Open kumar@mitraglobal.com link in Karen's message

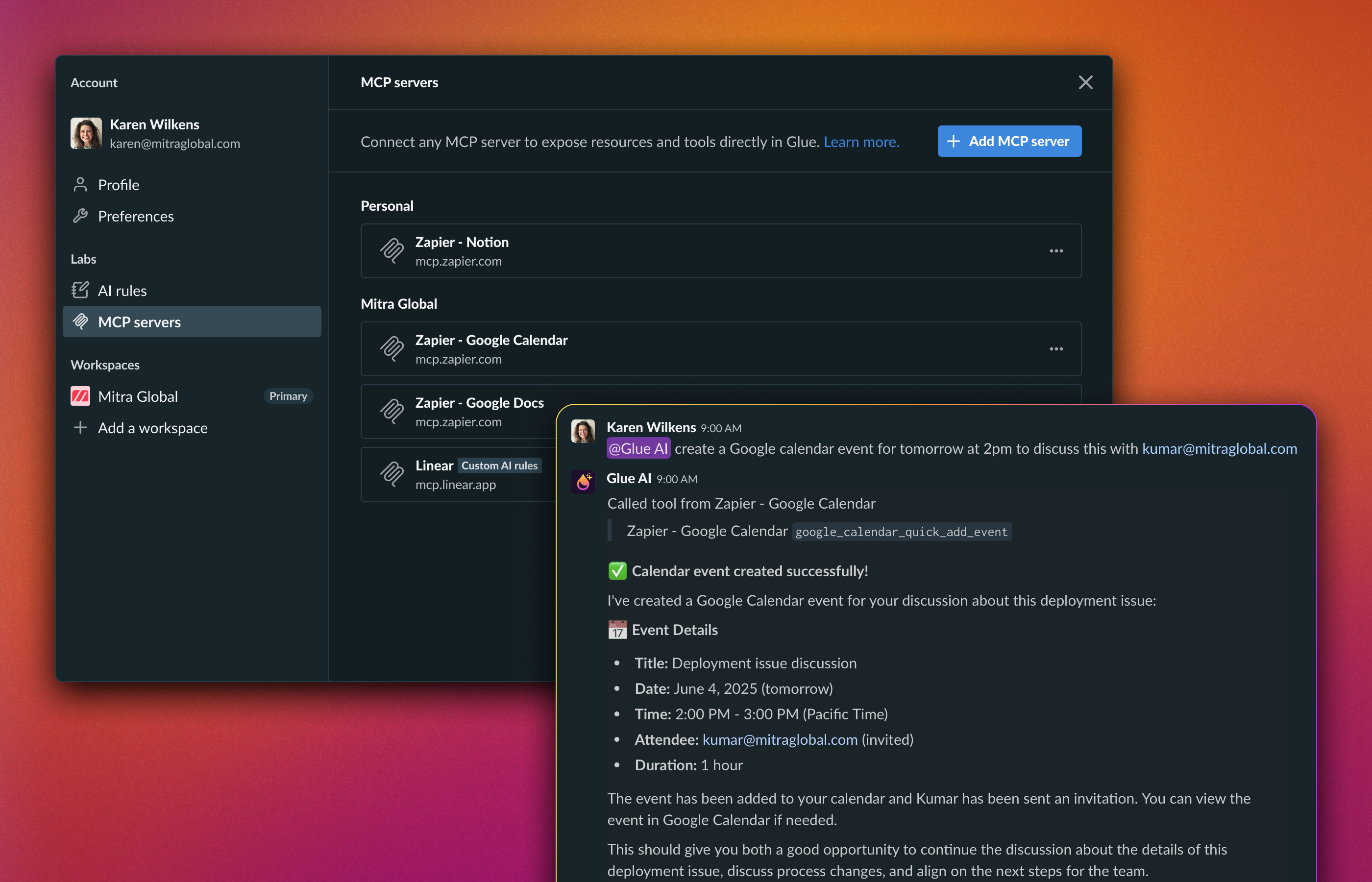tap(1219, 448)
